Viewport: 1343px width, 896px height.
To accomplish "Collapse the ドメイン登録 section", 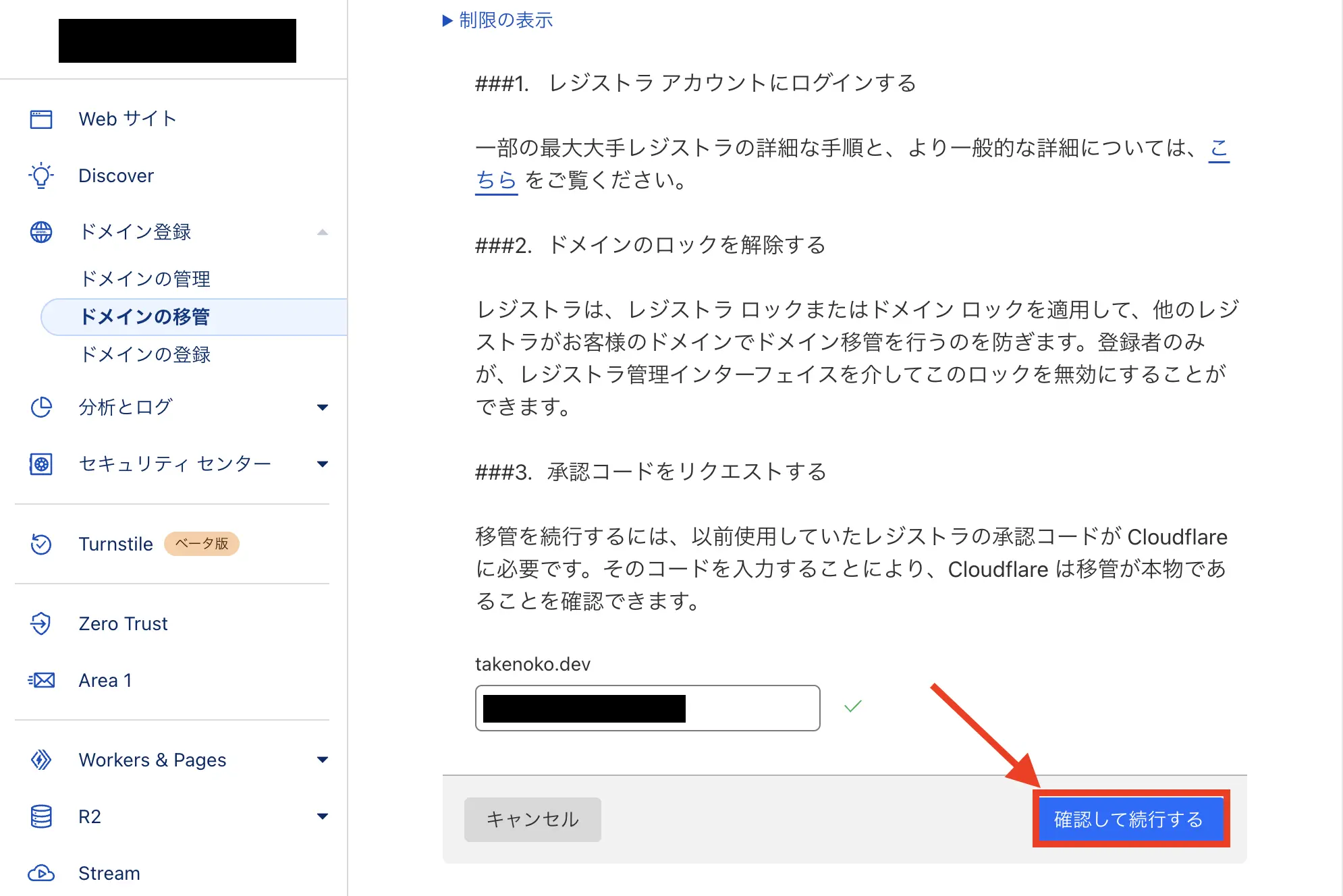I will pyautogui.click(x=324, y=232).
